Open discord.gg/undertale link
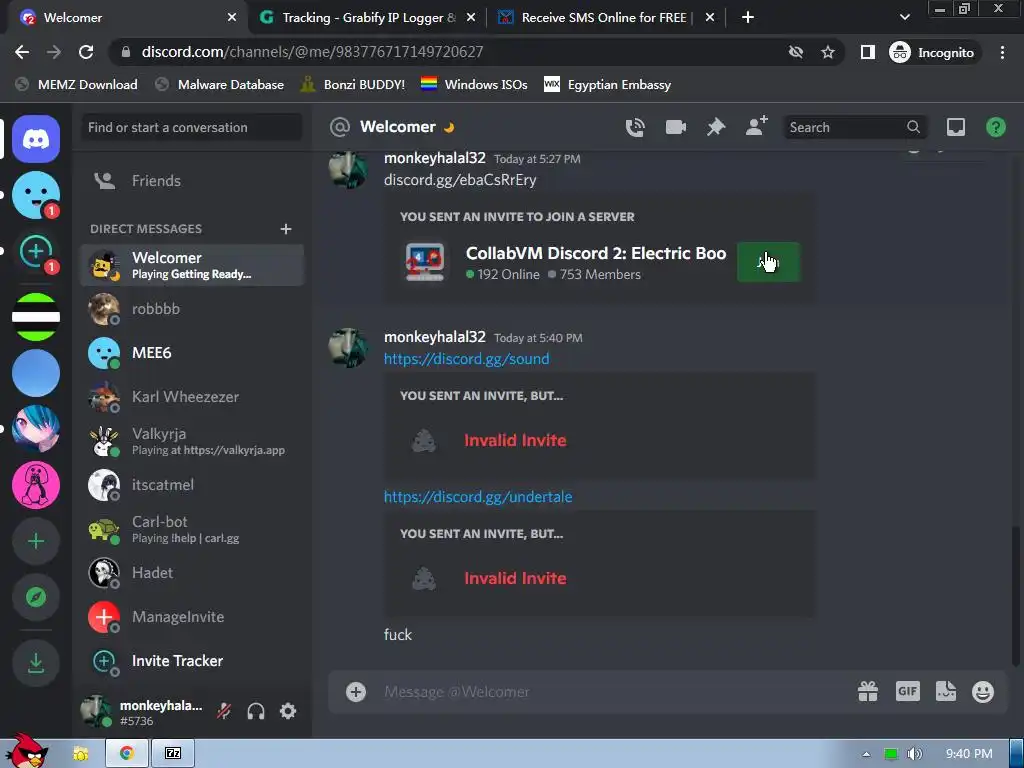 pyautogui.click(x=478, y=496)
